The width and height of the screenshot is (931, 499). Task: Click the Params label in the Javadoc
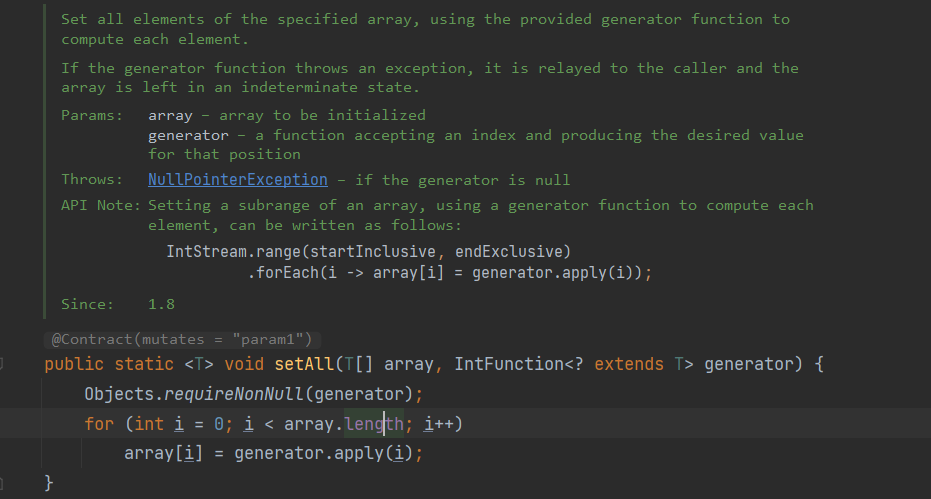pyautogui.click(x=90, y=115)
